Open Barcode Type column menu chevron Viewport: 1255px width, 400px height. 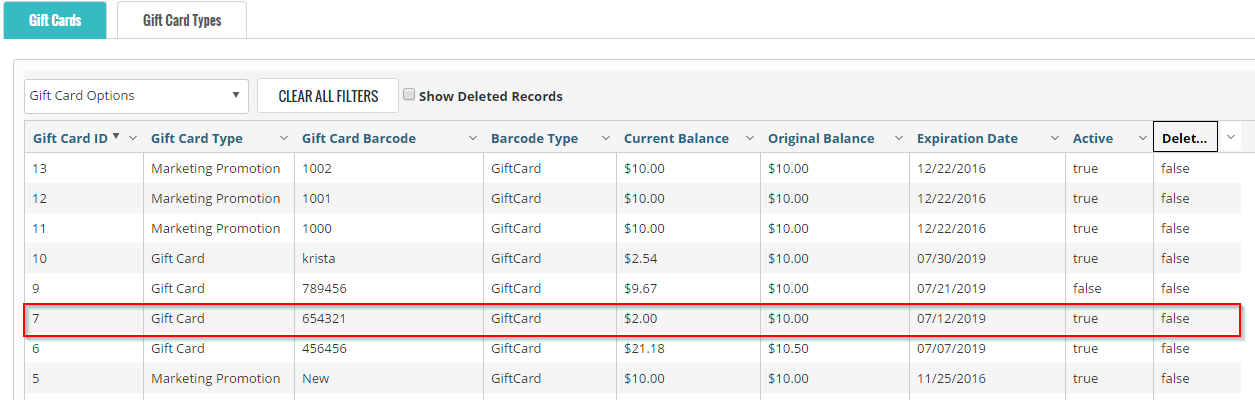pyautogui.click(x=606, y=138)
